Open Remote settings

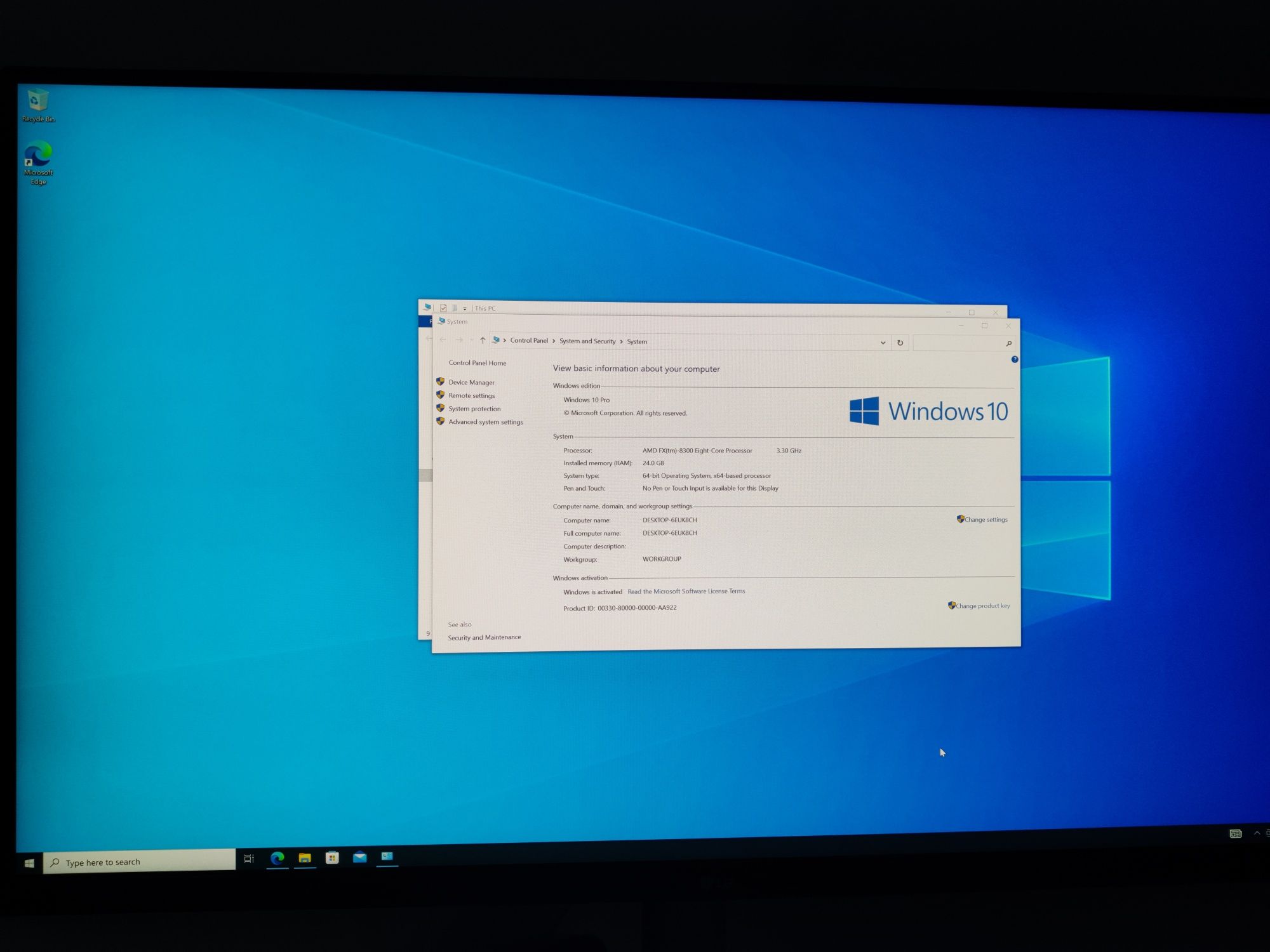pyautogui.click(x=471, y=395)
